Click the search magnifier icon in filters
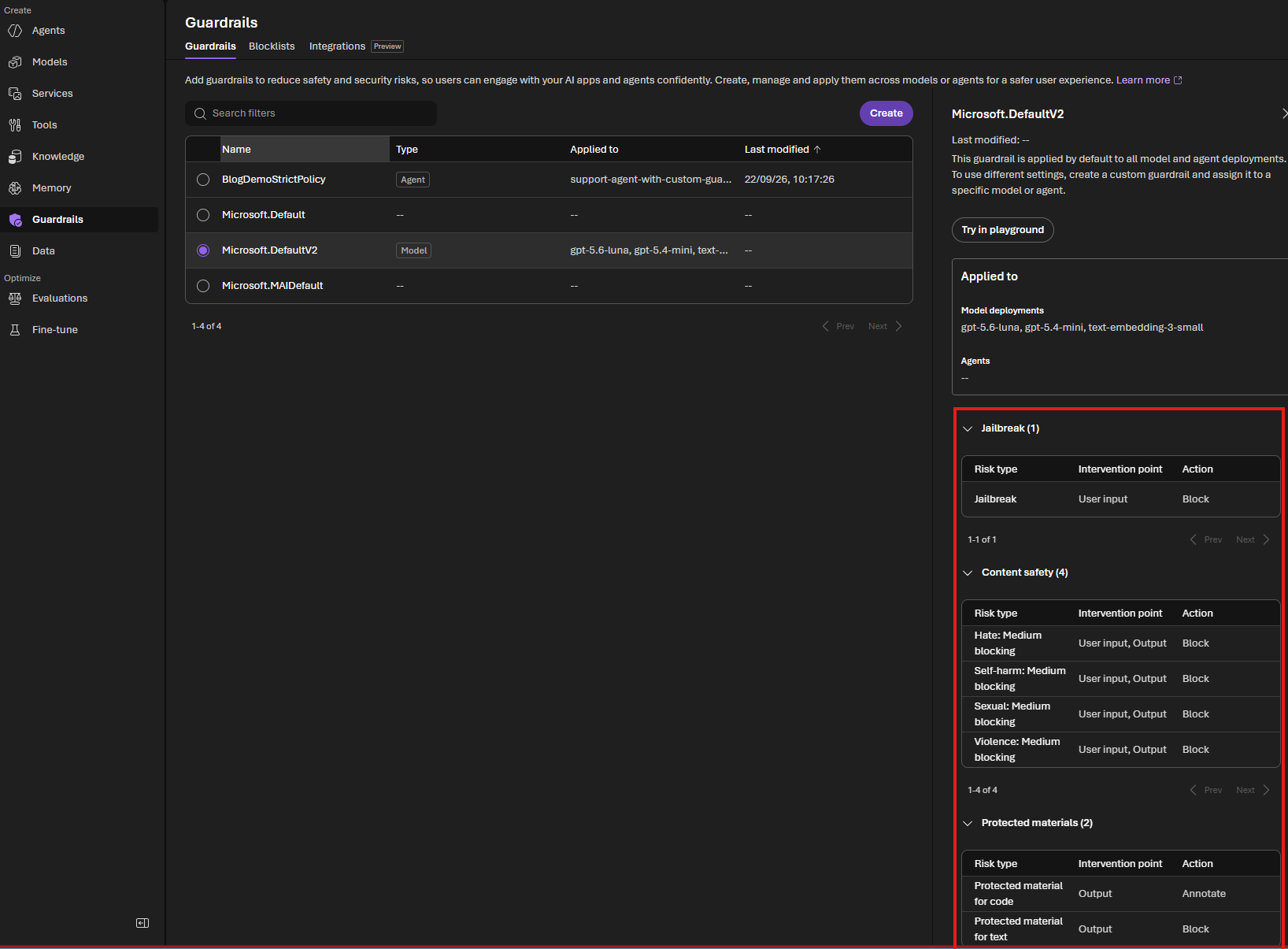This screenshot has height=949, width=1288. pos(200,113)
